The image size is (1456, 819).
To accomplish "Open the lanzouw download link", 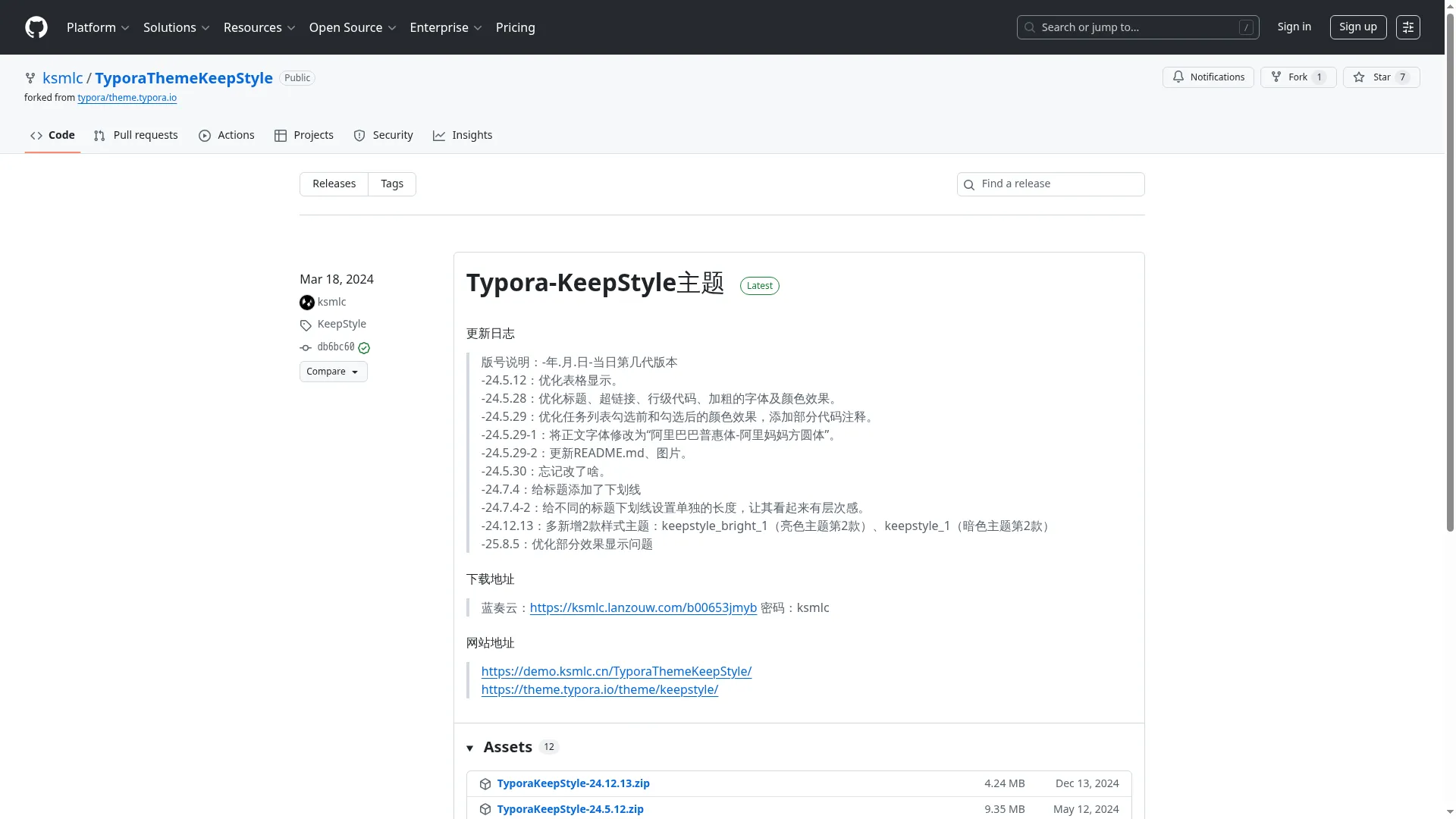I will [x=643, y=608].
